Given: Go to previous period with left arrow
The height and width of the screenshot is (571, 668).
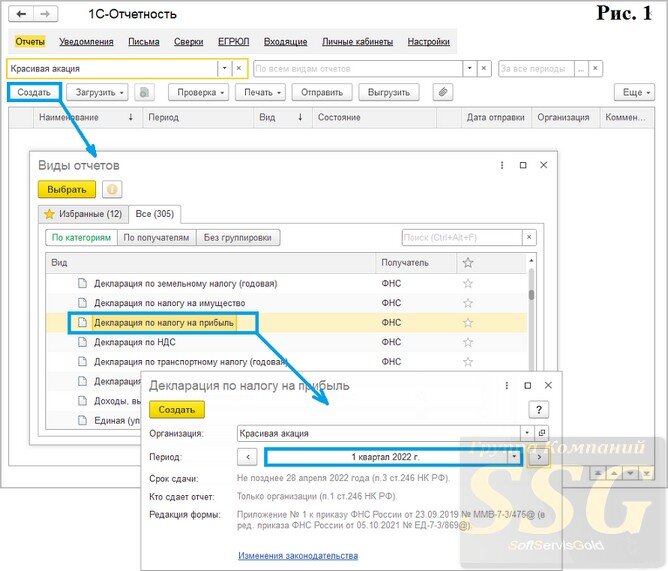Looking at the screenshot, I should tap(248, 457).
